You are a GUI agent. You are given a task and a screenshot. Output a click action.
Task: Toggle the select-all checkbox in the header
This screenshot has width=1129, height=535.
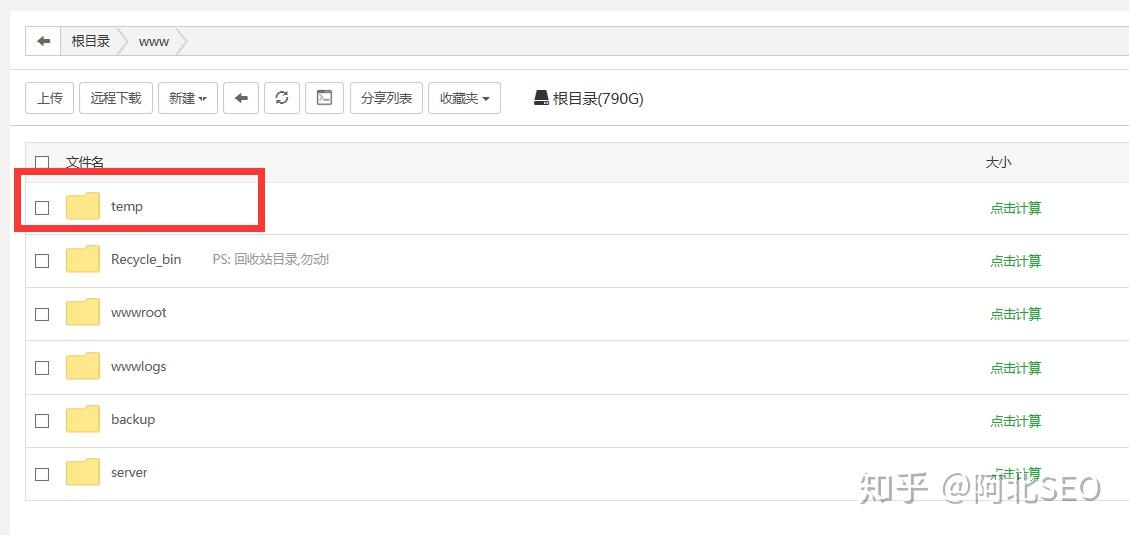point(42,163)
